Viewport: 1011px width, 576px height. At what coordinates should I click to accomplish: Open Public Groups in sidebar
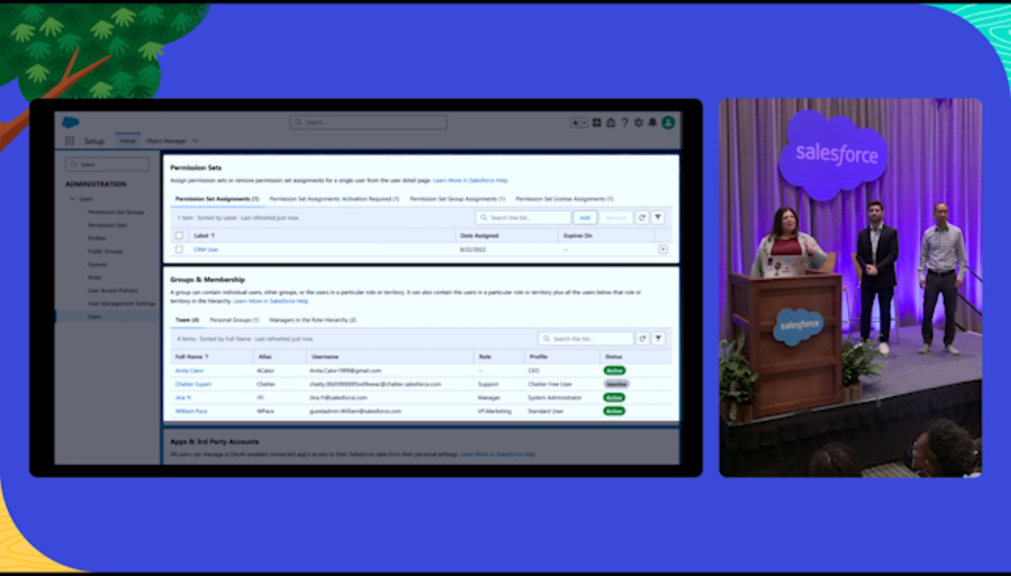click(x=105, y=252)
